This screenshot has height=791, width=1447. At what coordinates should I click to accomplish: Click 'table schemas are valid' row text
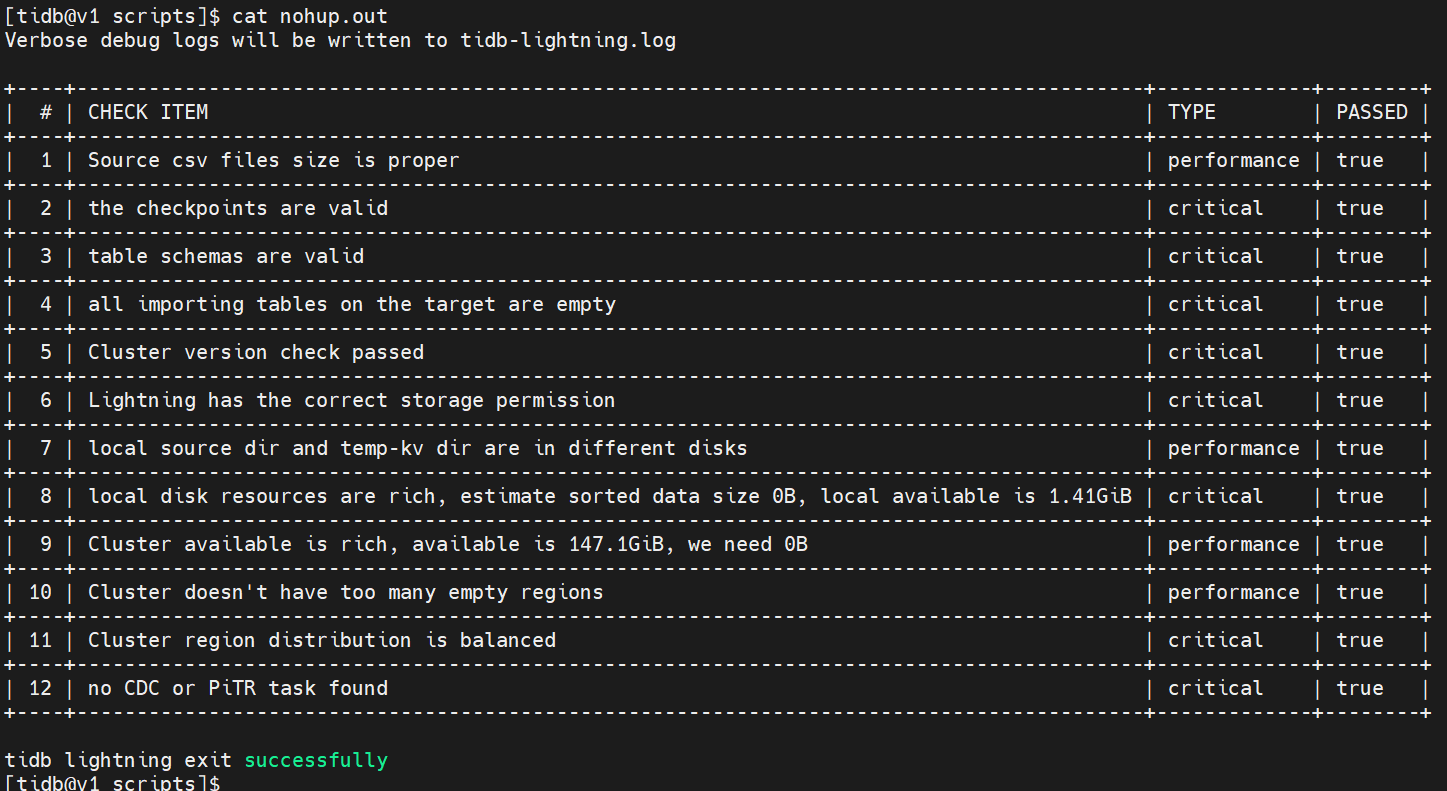point(226,256)
